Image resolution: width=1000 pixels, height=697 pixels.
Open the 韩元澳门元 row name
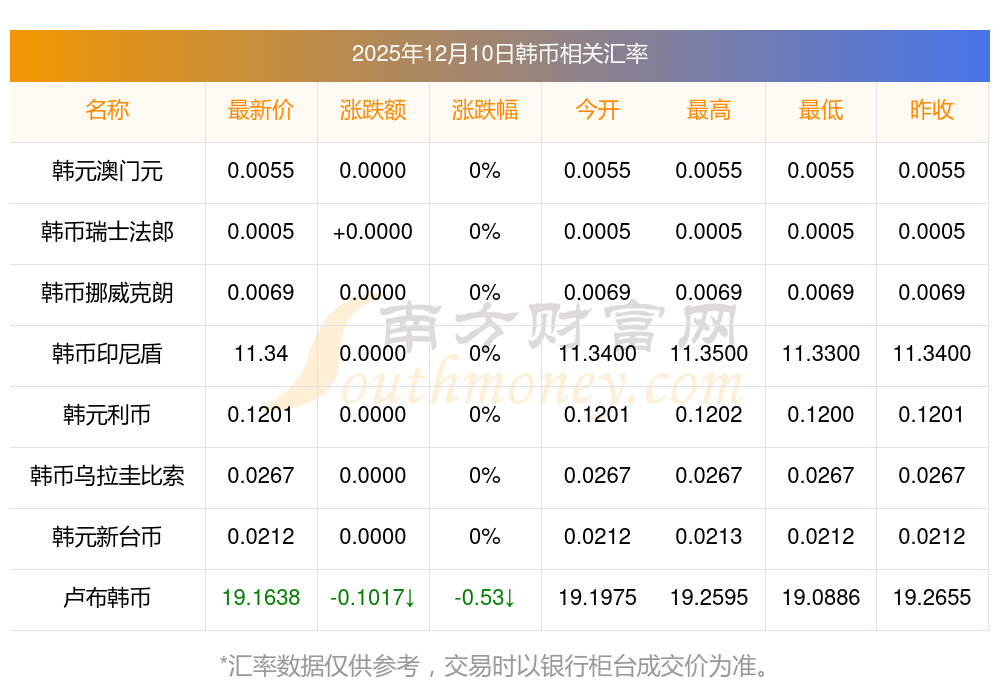pyautogui.click(x=107, y=171)
